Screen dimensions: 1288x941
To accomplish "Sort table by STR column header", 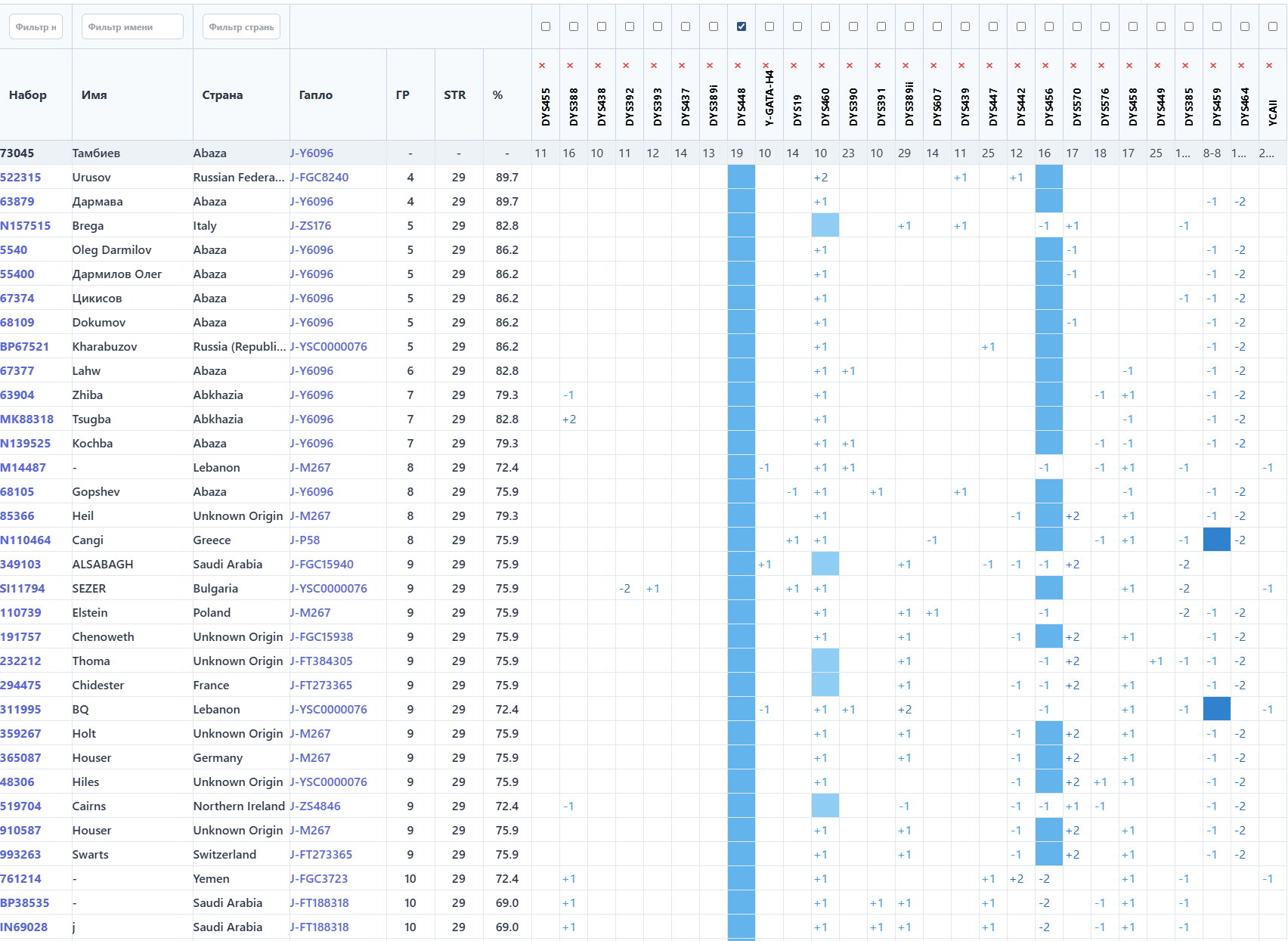I will pos(454,95).
